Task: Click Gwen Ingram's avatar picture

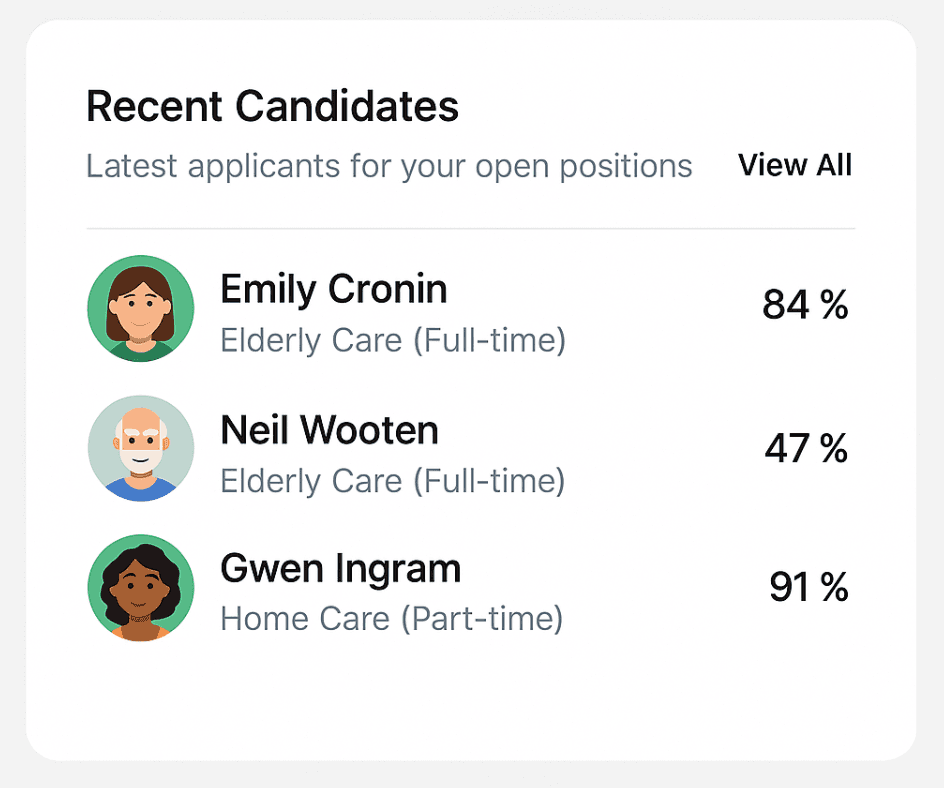Action: pyautogui.click(x=140, y=588)
